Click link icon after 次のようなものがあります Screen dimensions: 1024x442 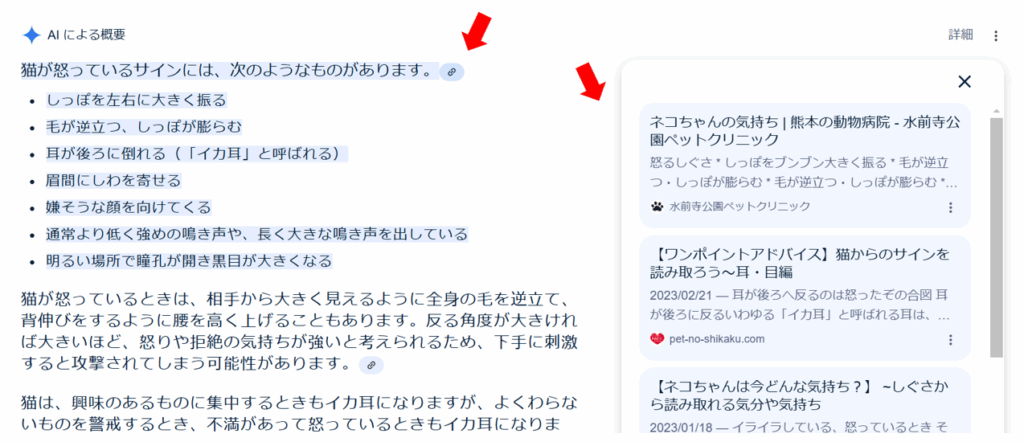pyautogui.click(x=451, y=72)
